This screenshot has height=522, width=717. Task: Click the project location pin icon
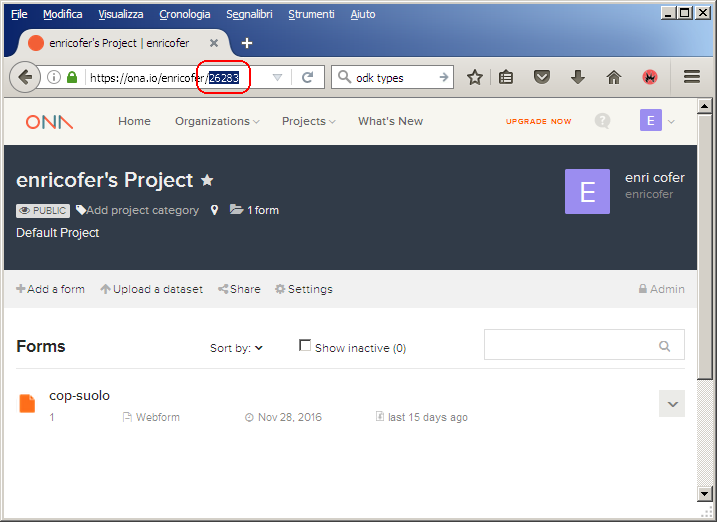[214, 210]
